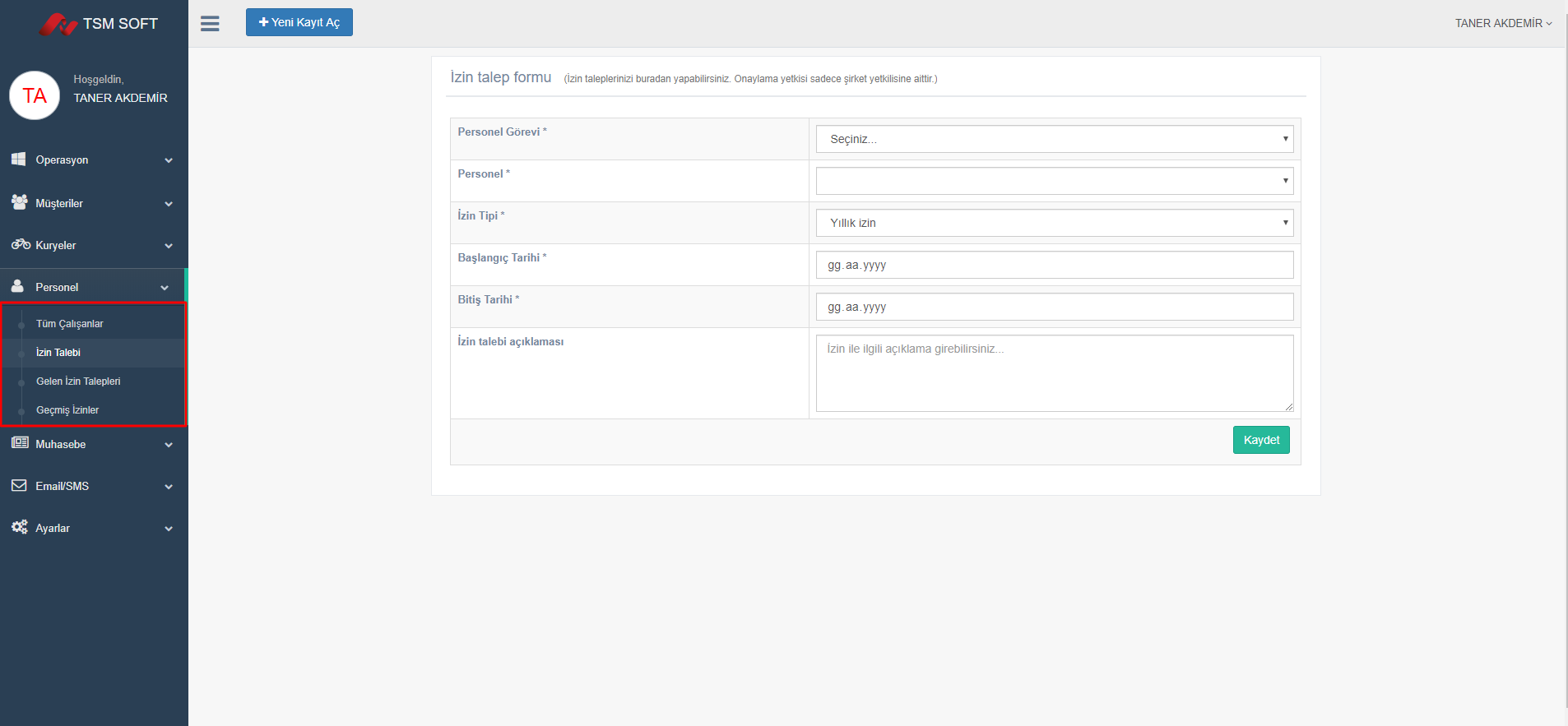Focus the Başlangıç Tarihi date field

tap(1054, 265)
